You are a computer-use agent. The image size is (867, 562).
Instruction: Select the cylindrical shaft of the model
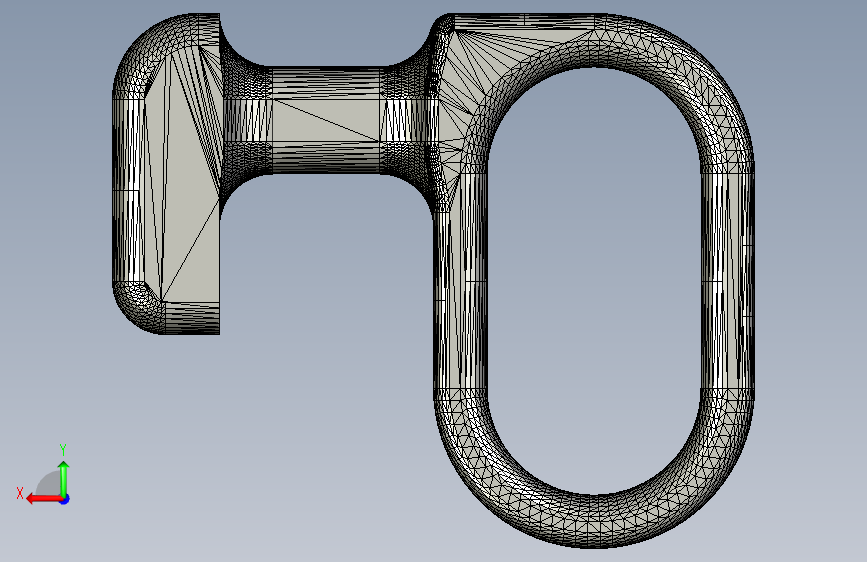[x=326, y=121]
